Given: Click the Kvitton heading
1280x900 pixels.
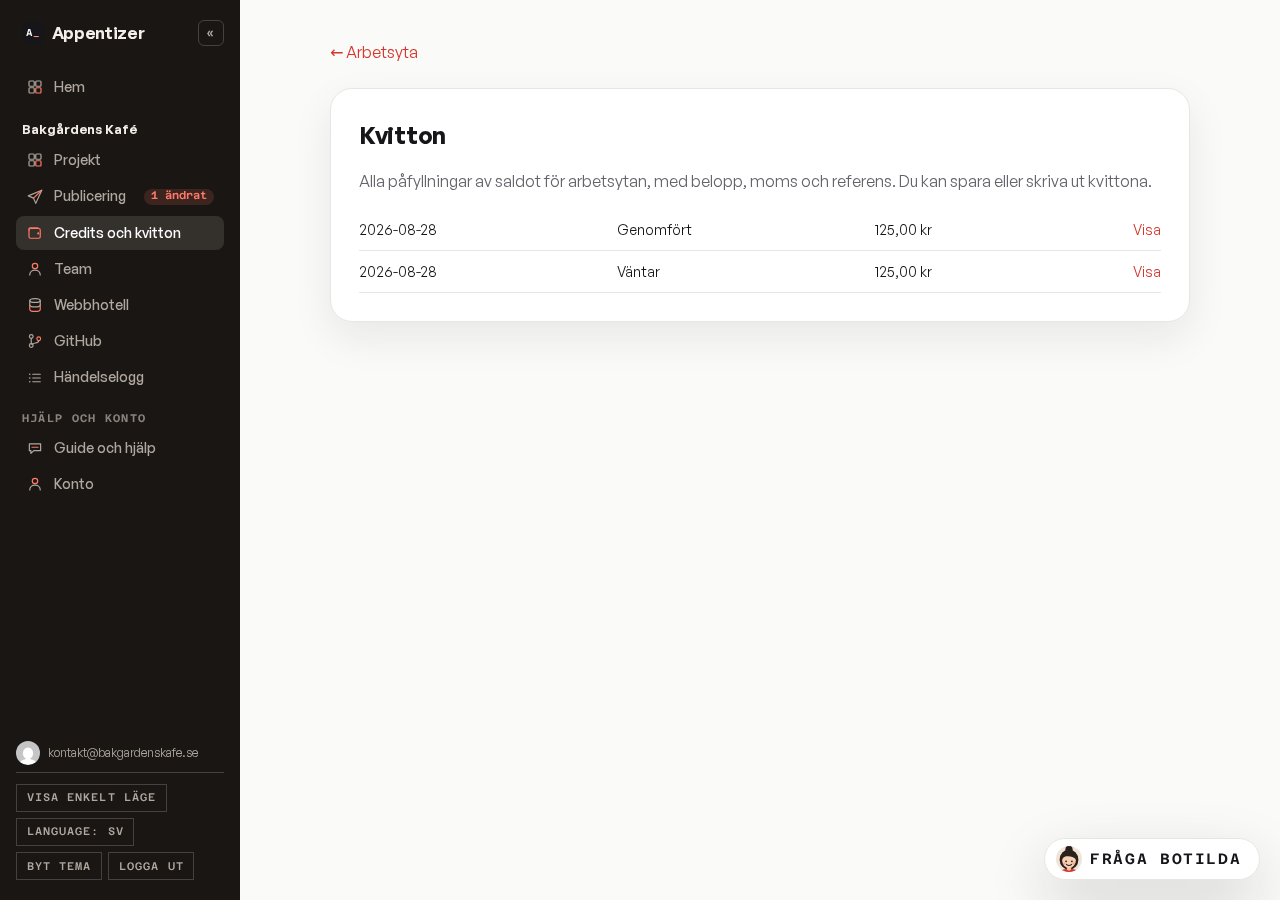Looking at the screenshot, I should (402, 136).
